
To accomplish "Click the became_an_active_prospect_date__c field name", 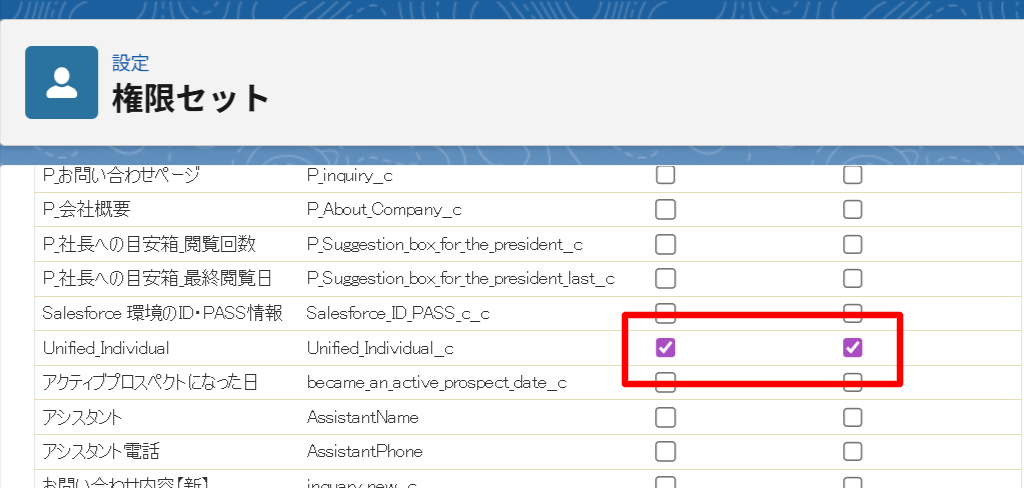I will click(436, 383).
